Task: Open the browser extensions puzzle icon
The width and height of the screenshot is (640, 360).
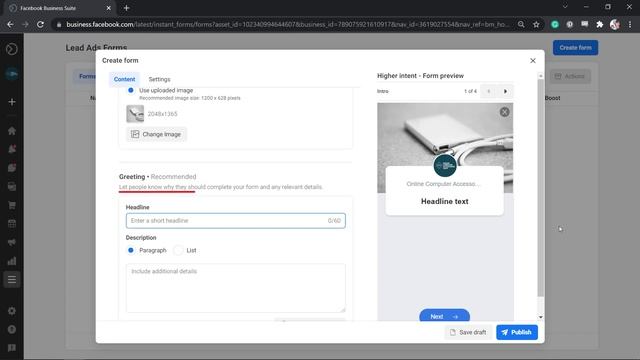Action: [x=600, y=24]
